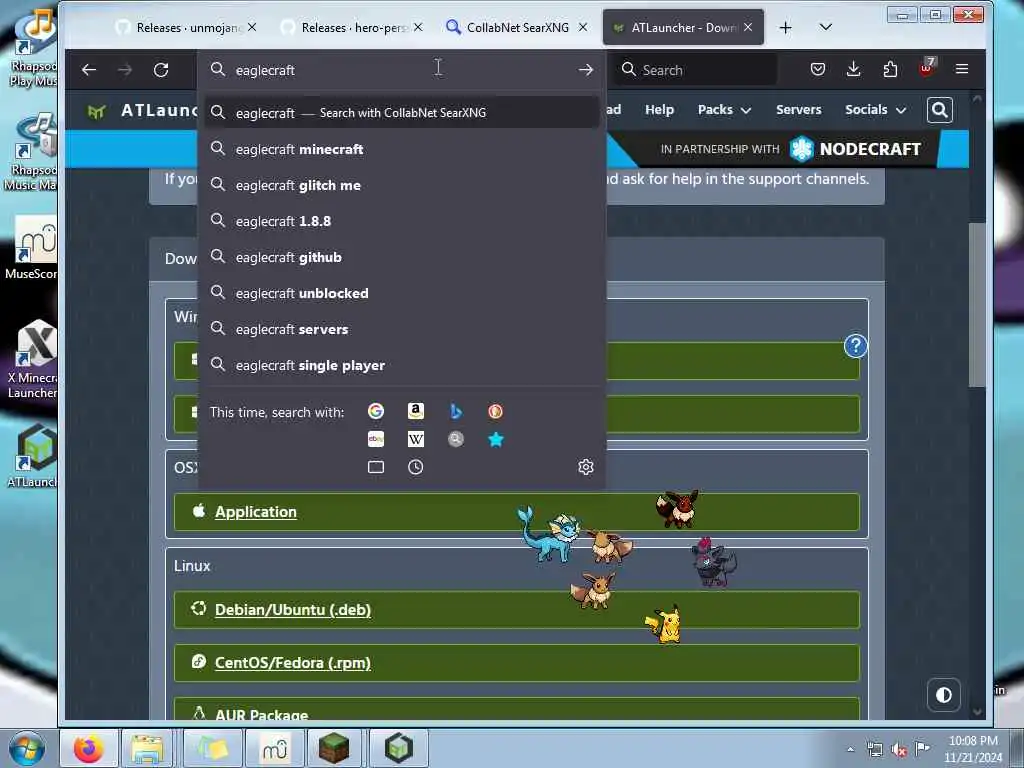This screenshot has width=1024, height=768.
Task: Search this time with Google
Action: coord(376,411)
